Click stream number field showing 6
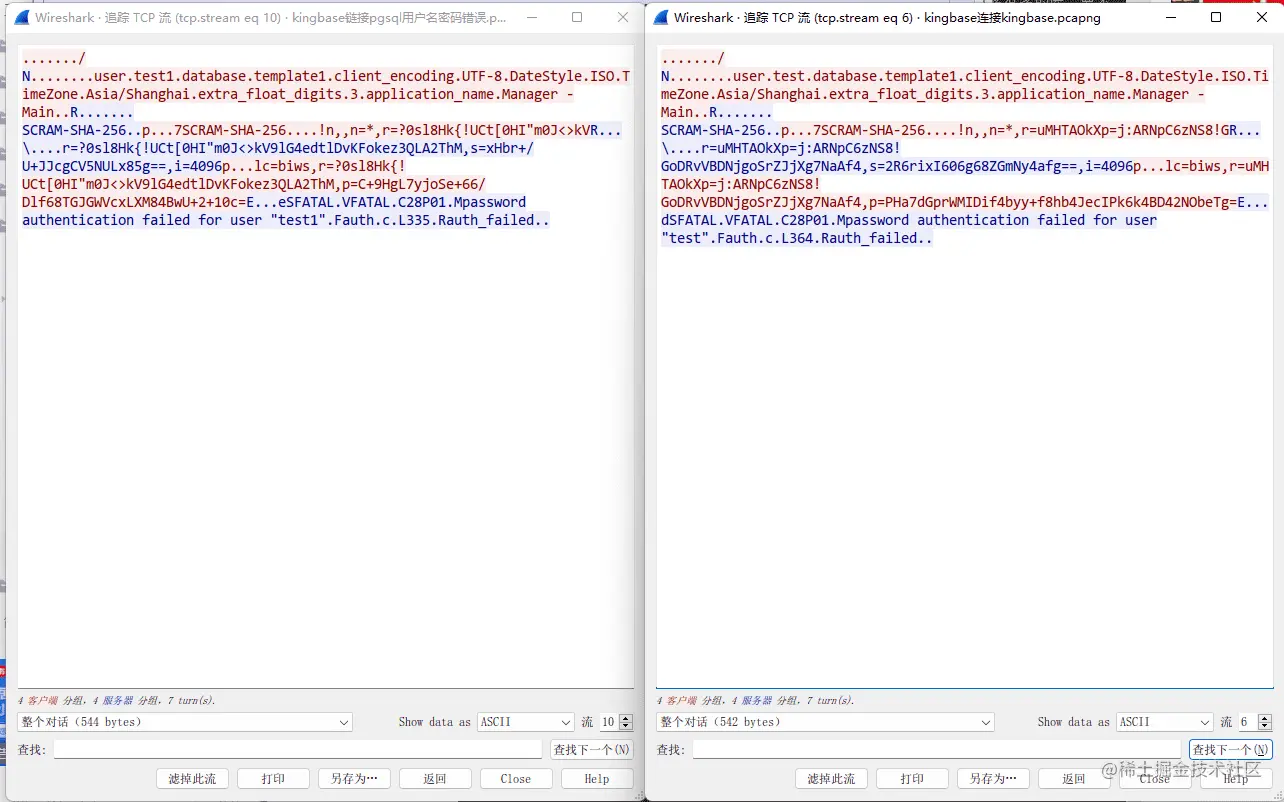1284x802 pixels. 1247,722
